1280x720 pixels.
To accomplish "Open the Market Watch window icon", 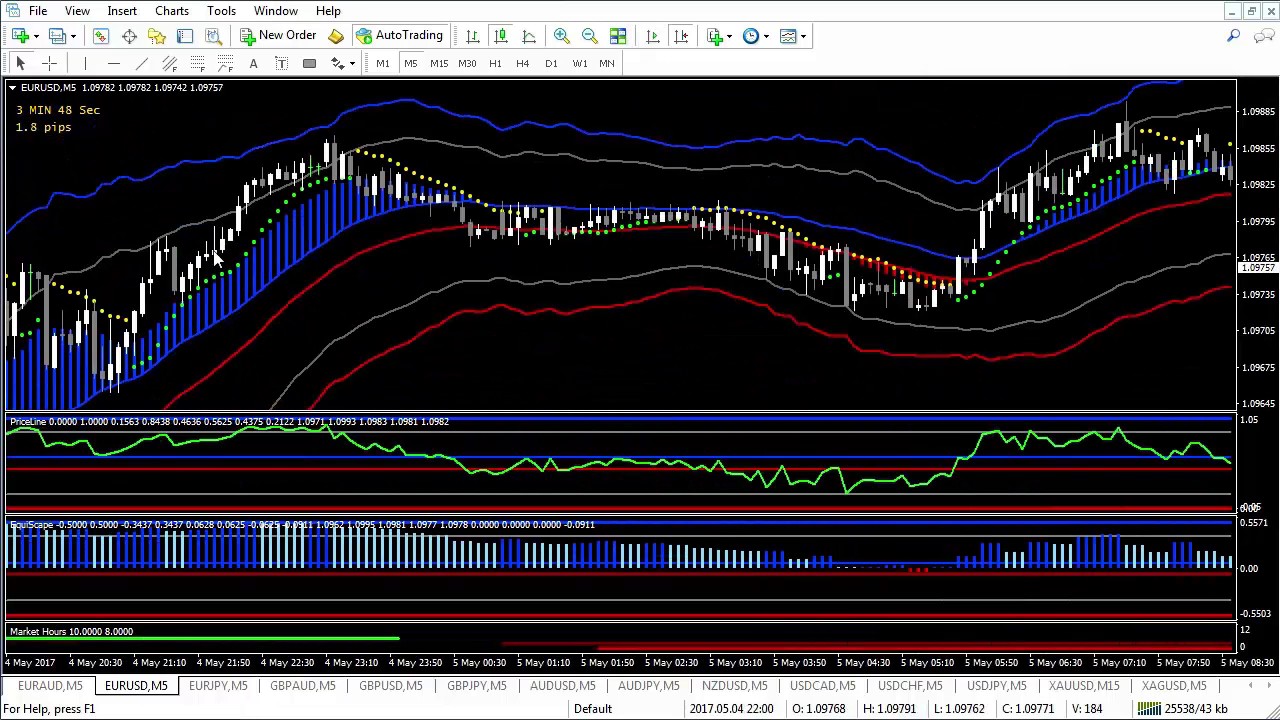I will coord(101,36).
